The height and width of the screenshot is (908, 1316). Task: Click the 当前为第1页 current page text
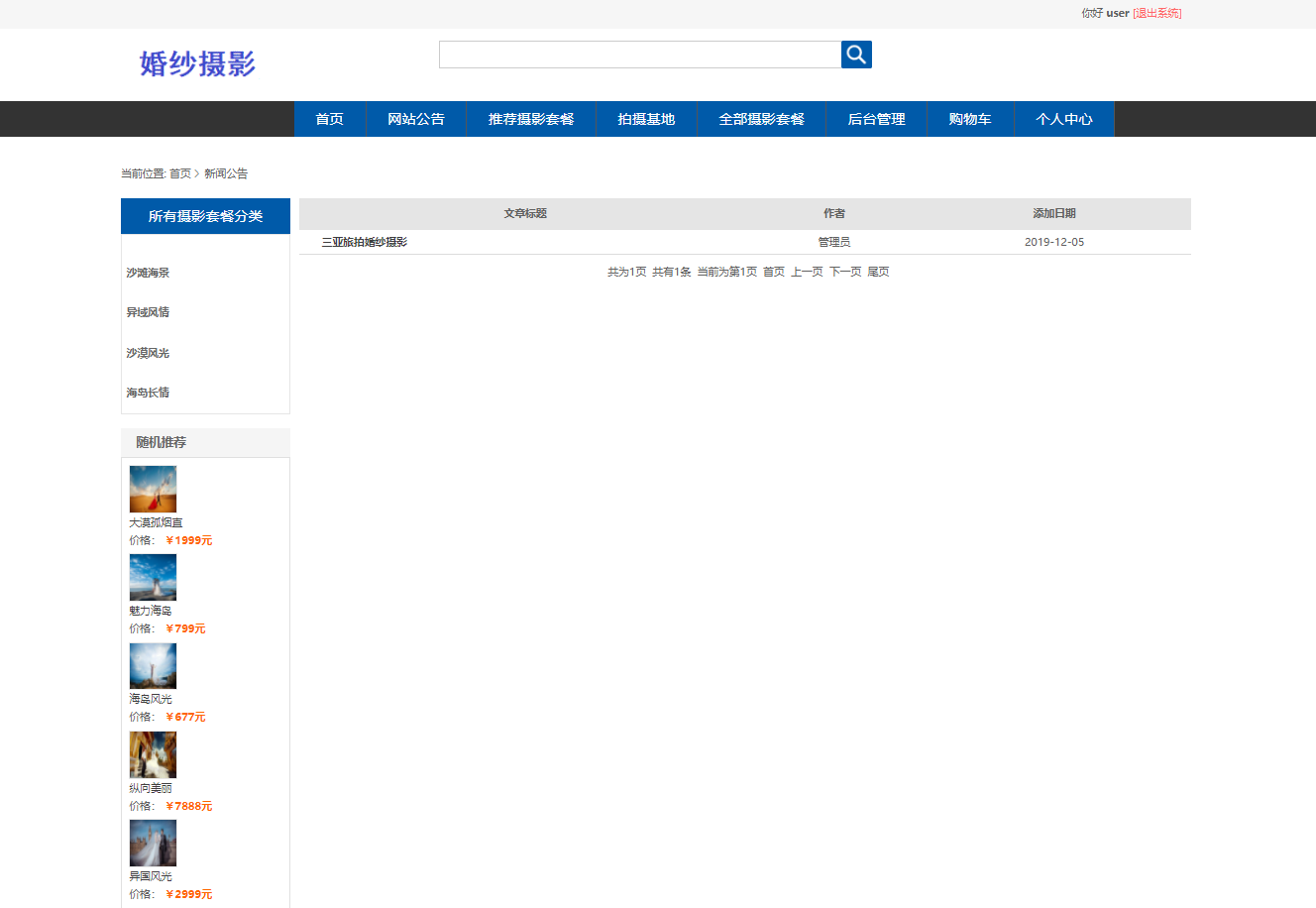[x=727, y=272]
